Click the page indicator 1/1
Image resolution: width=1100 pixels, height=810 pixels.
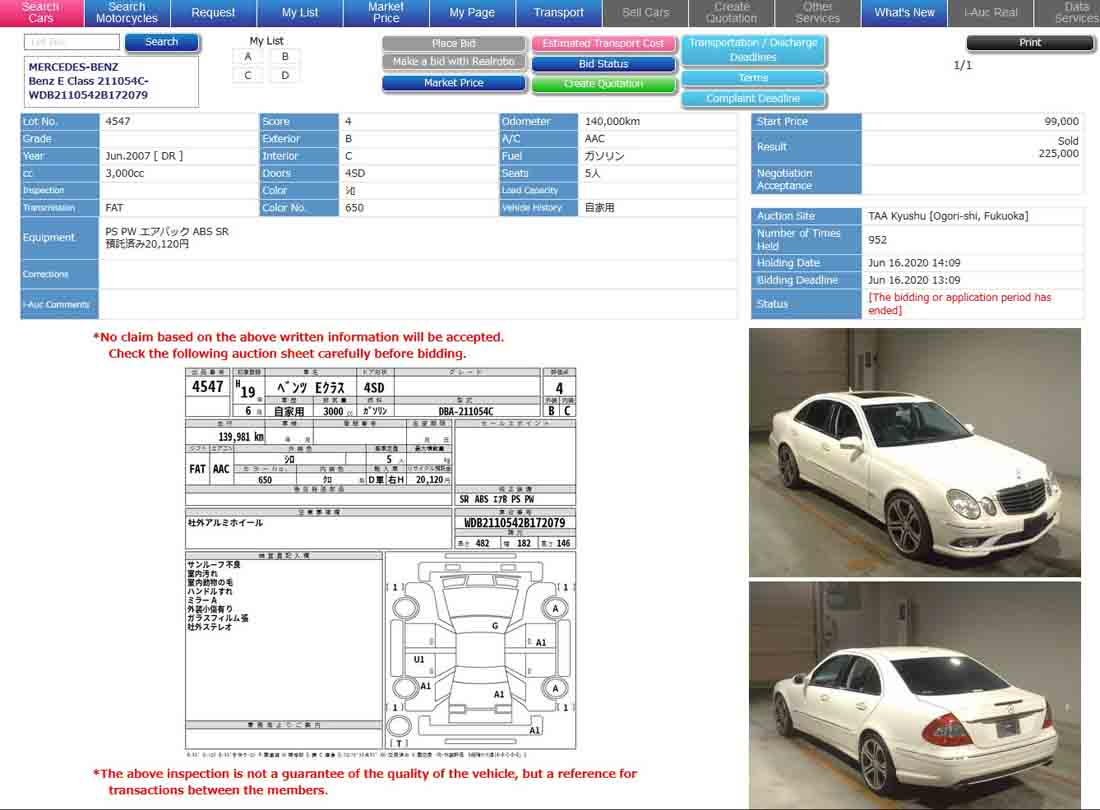pos(962,65)
